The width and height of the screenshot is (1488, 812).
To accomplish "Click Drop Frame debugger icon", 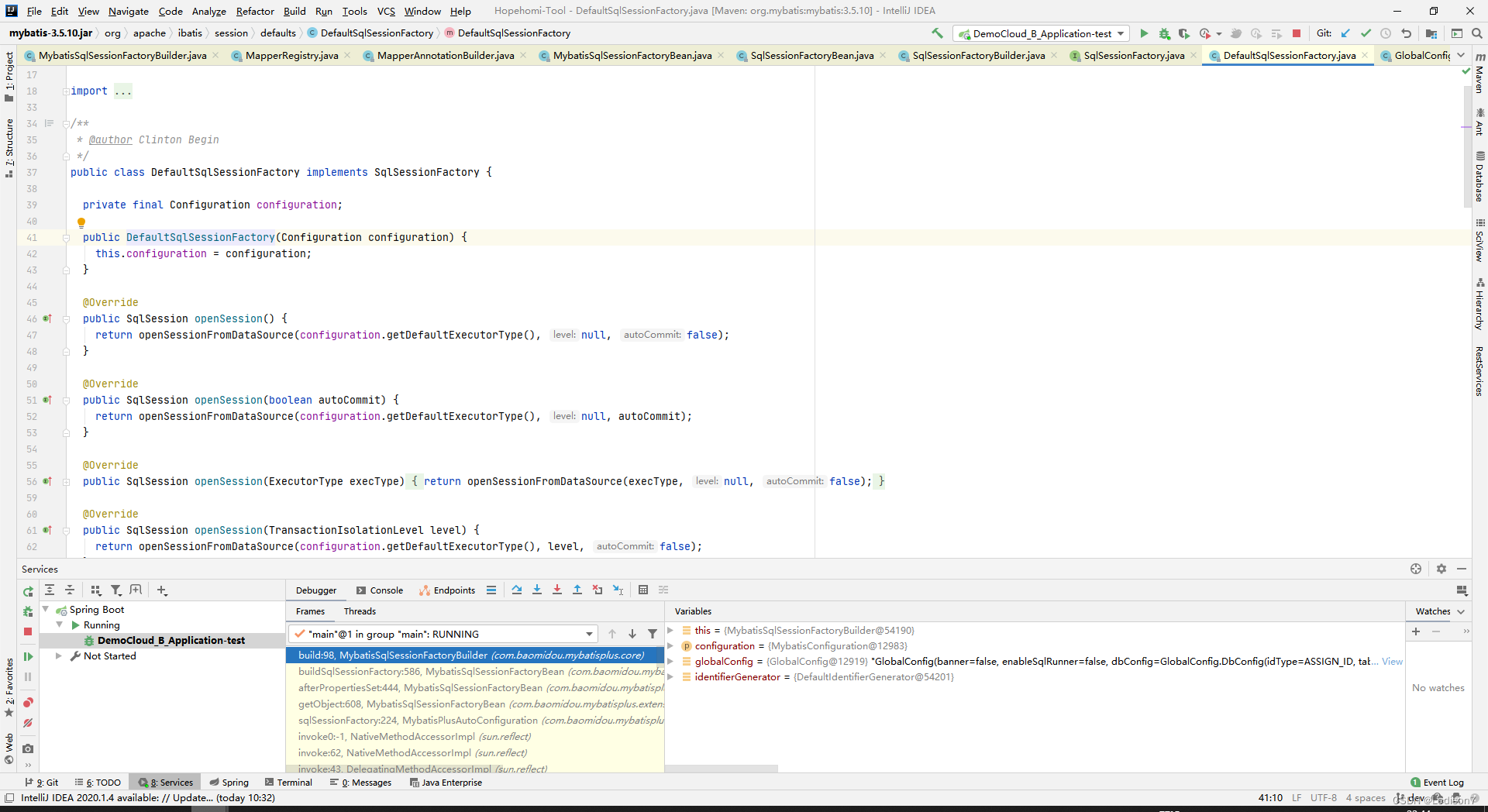I will [598, 590].
